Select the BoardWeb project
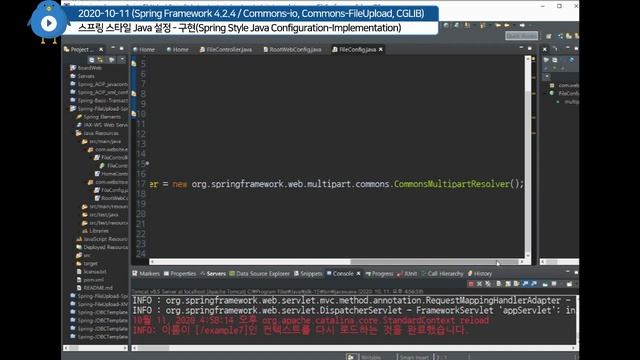 click(x=86, y=68)
